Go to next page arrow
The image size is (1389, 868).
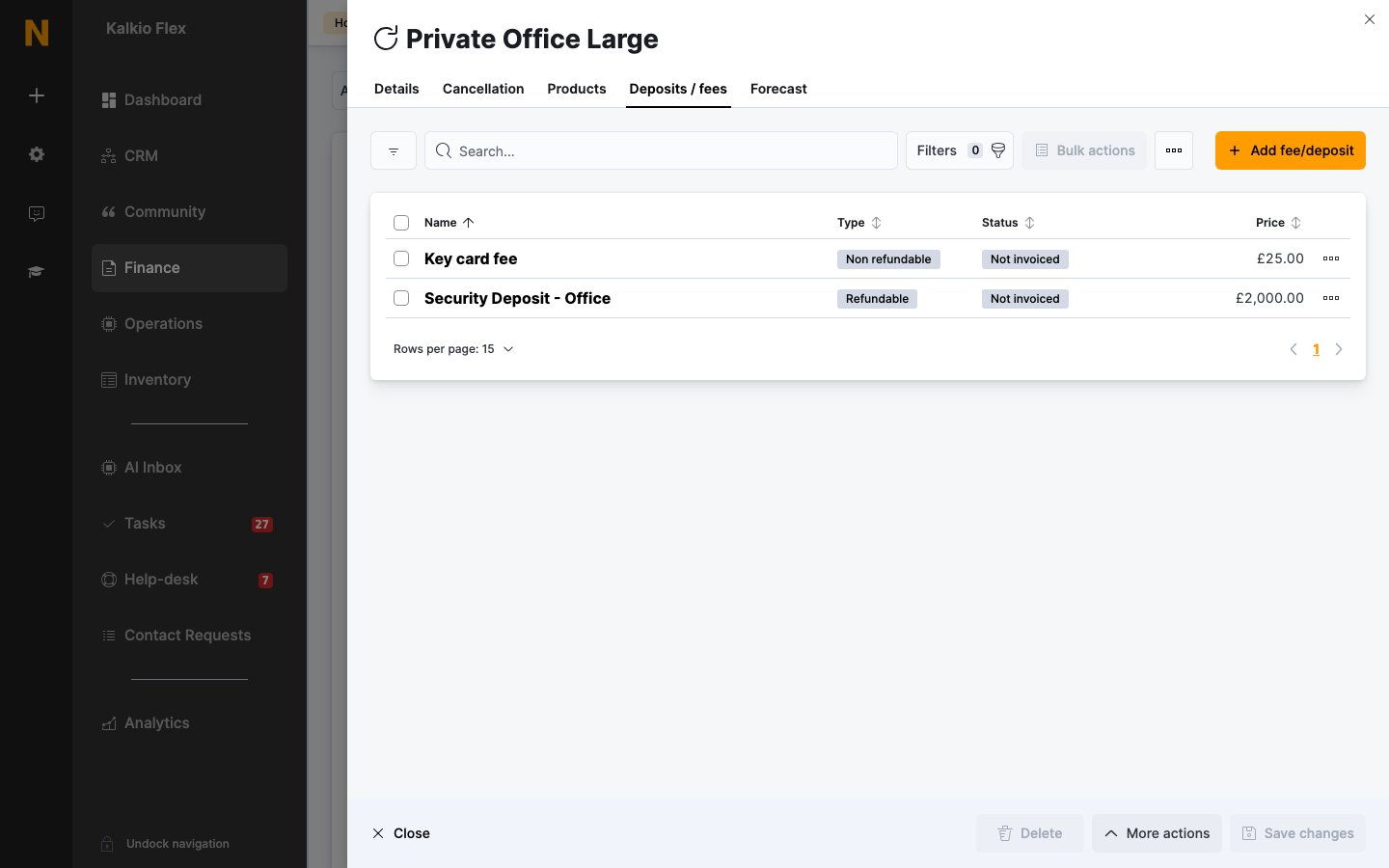1339,349
